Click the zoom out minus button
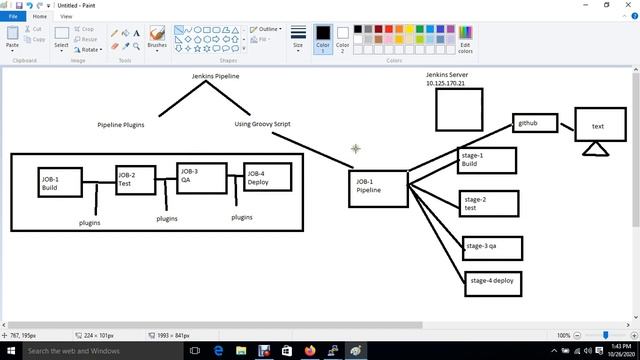Viewport: 640px width, 360px height. click(577, 335)
